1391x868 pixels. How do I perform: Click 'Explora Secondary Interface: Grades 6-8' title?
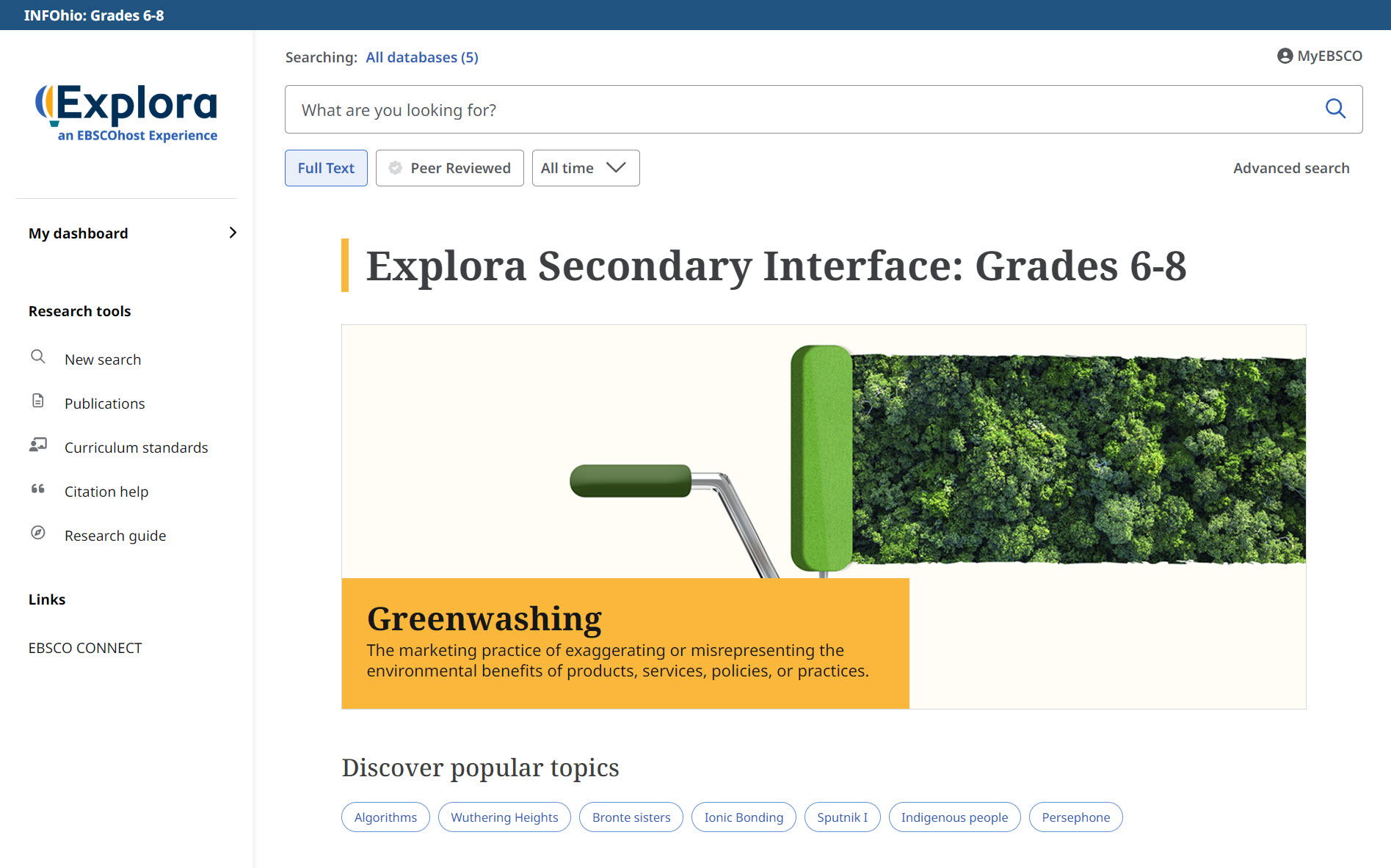pyautogui.click(x=776, y=265)
